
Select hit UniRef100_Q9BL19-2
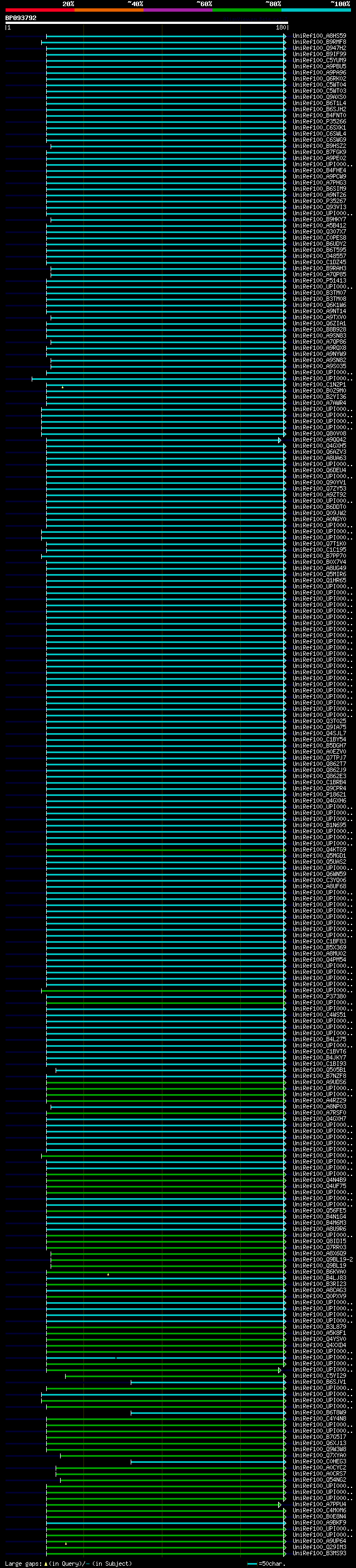pyautogui.click(x=323, y=1259)
